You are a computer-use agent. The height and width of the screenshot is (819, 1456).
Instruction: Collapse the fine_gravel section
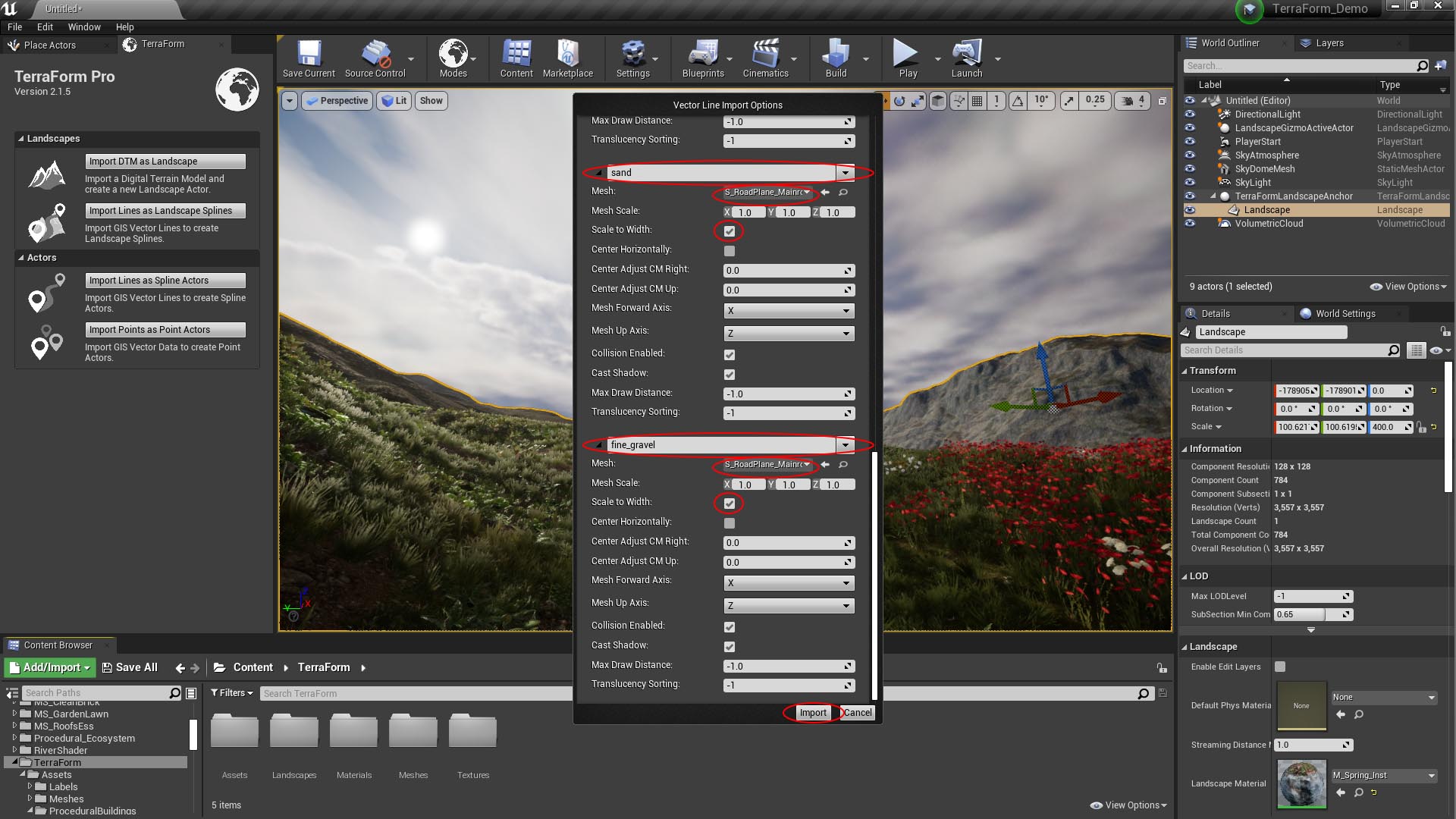[599, 445]
